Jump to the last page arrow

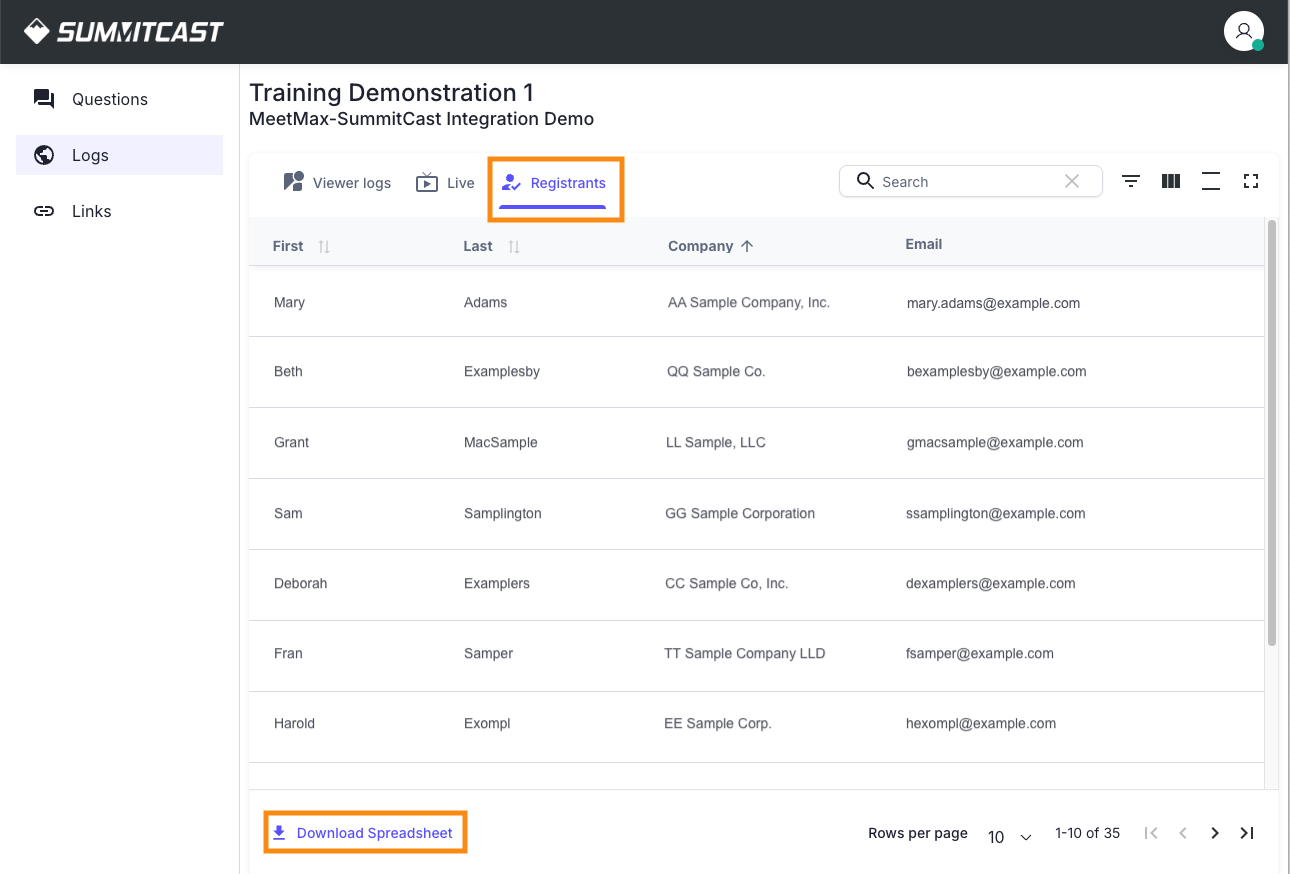(1247, 833)
